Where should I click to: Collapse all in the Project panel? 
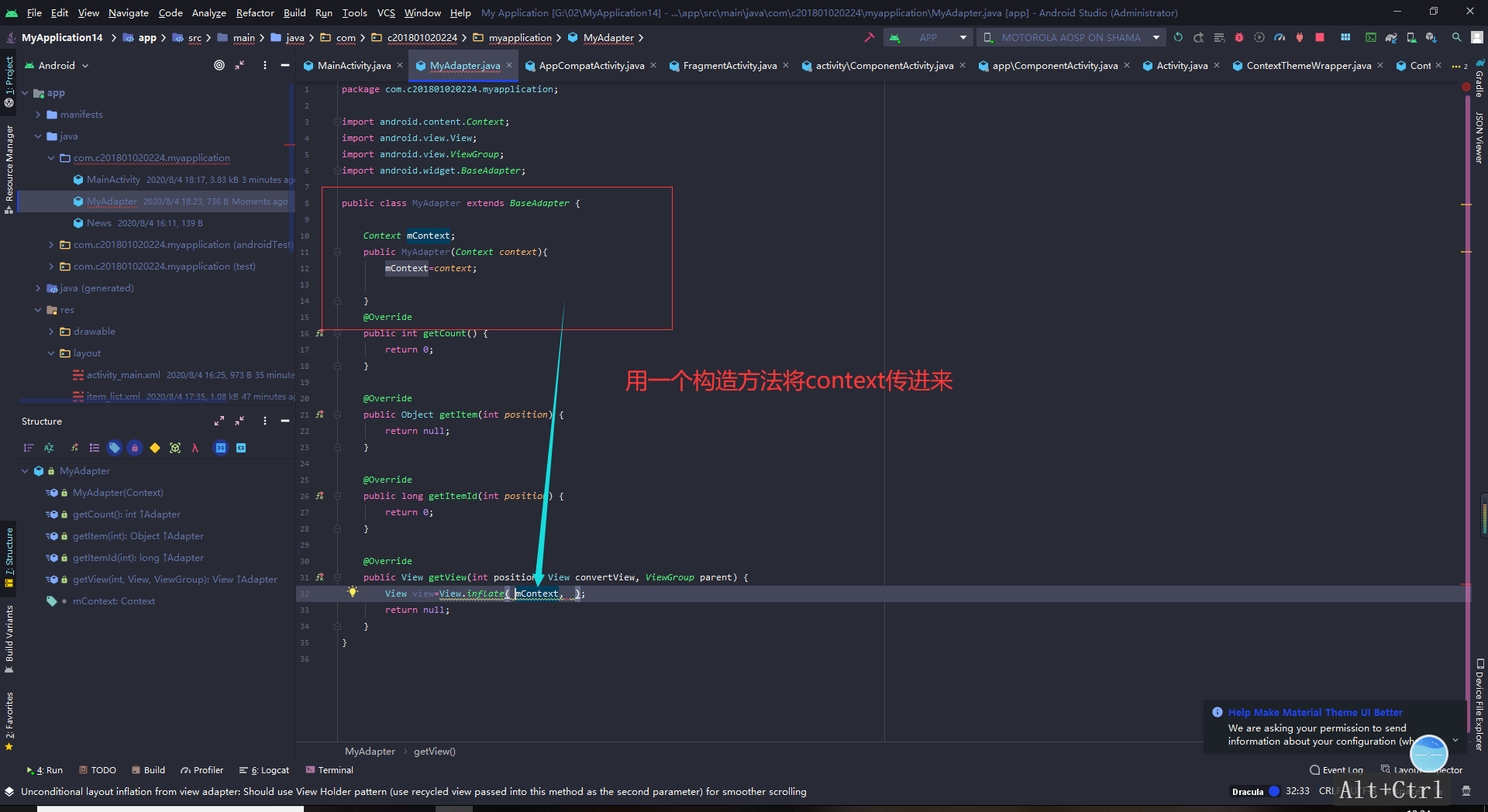[239, 65]
